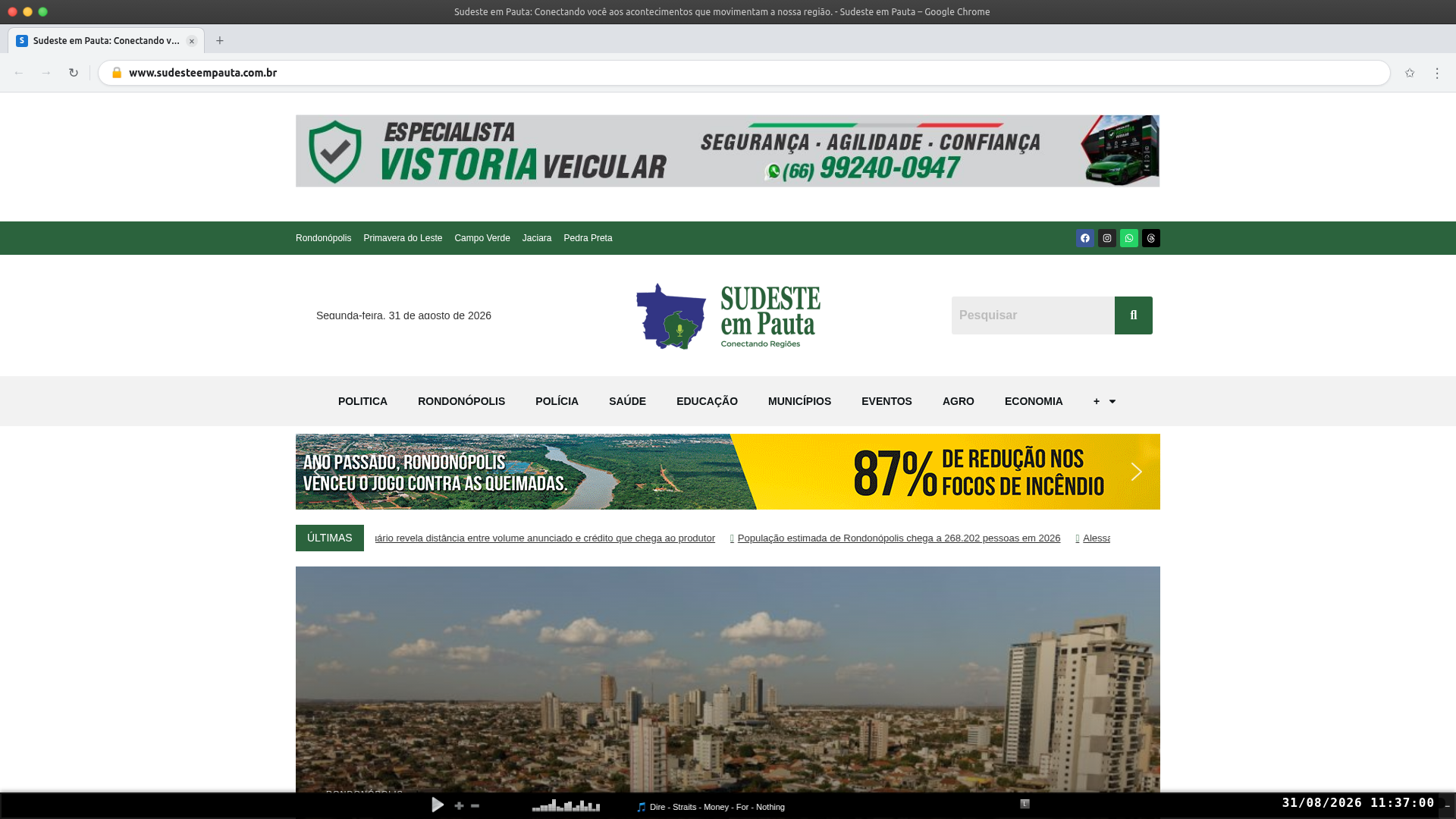Click the audio equalizer bars in bottom bar
The width and height of the screenshot is (1456, 819).
566,805
